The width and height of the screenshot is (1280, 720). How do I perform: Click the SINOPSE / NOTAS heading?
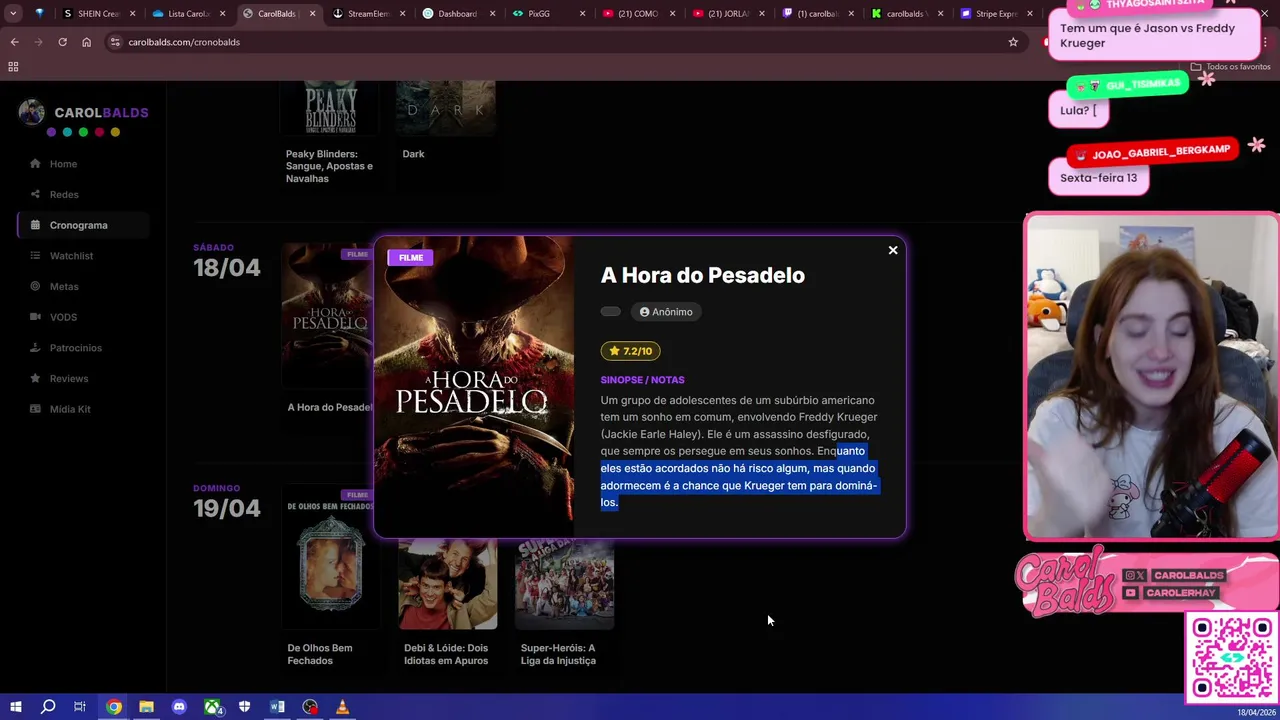pyautogui.click(x=642, y=380)
